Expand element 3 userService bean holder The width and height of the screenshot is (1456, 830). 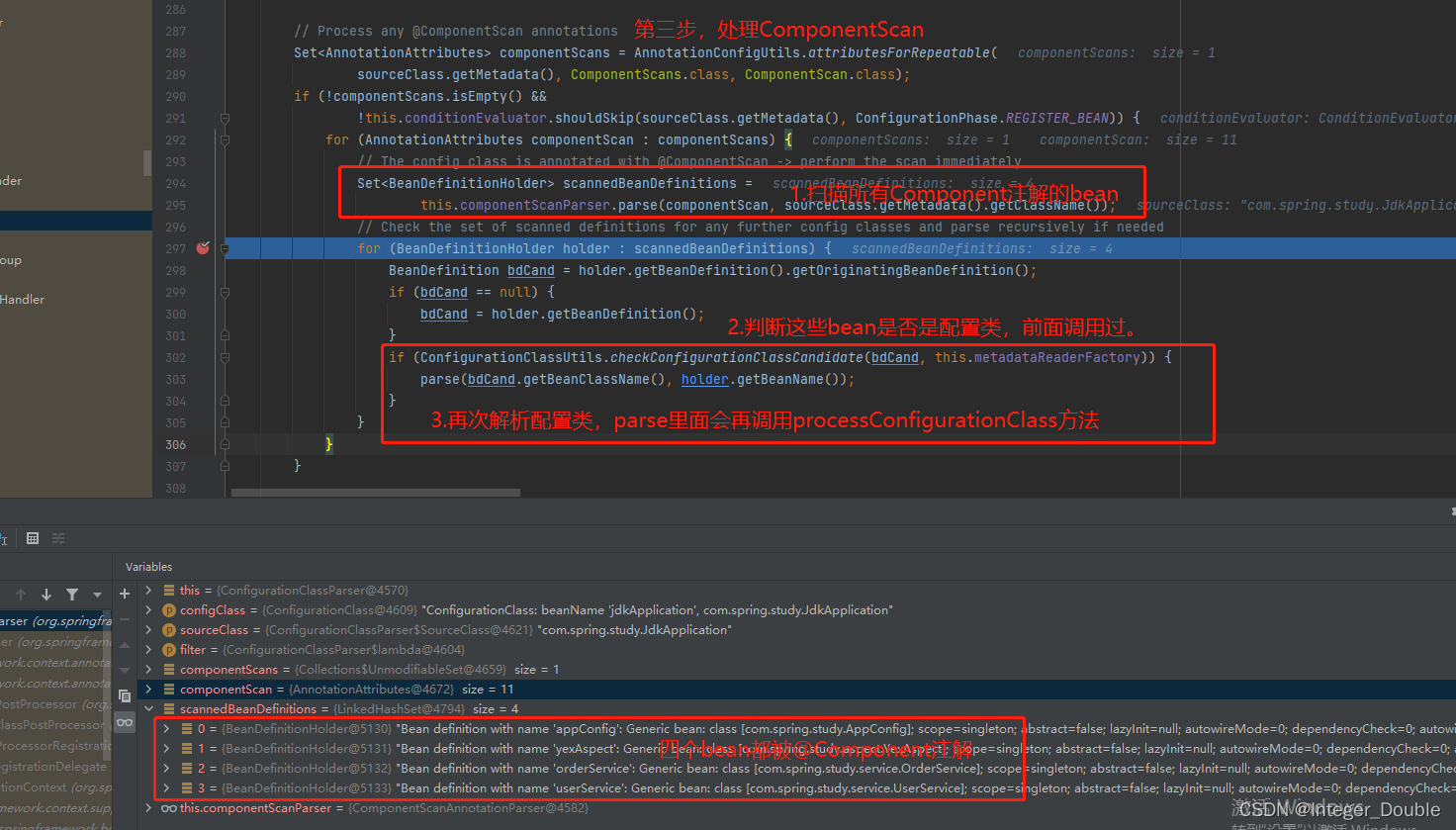(x=167, y=788)
